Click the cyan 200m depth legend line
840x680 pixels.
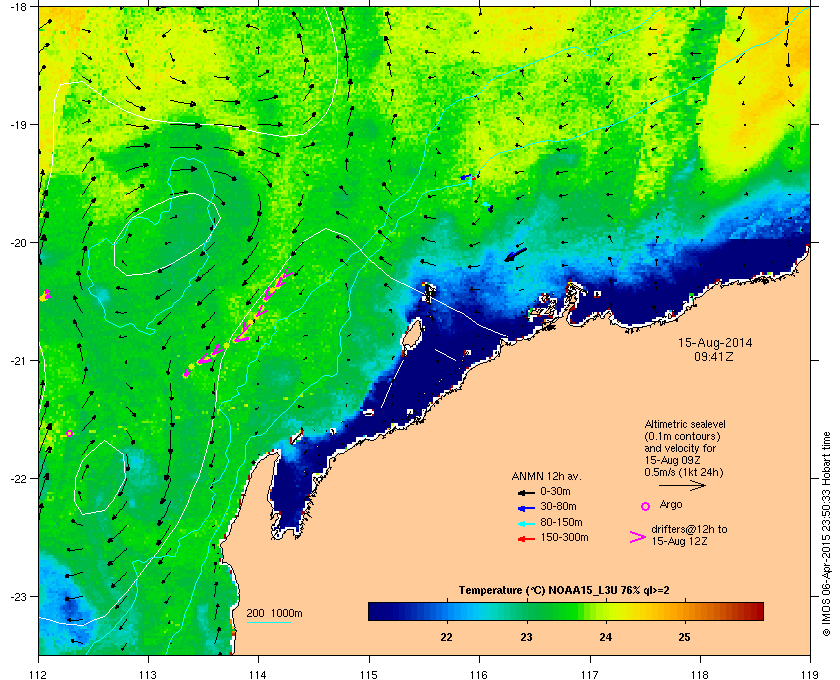[x=268, y=623]
